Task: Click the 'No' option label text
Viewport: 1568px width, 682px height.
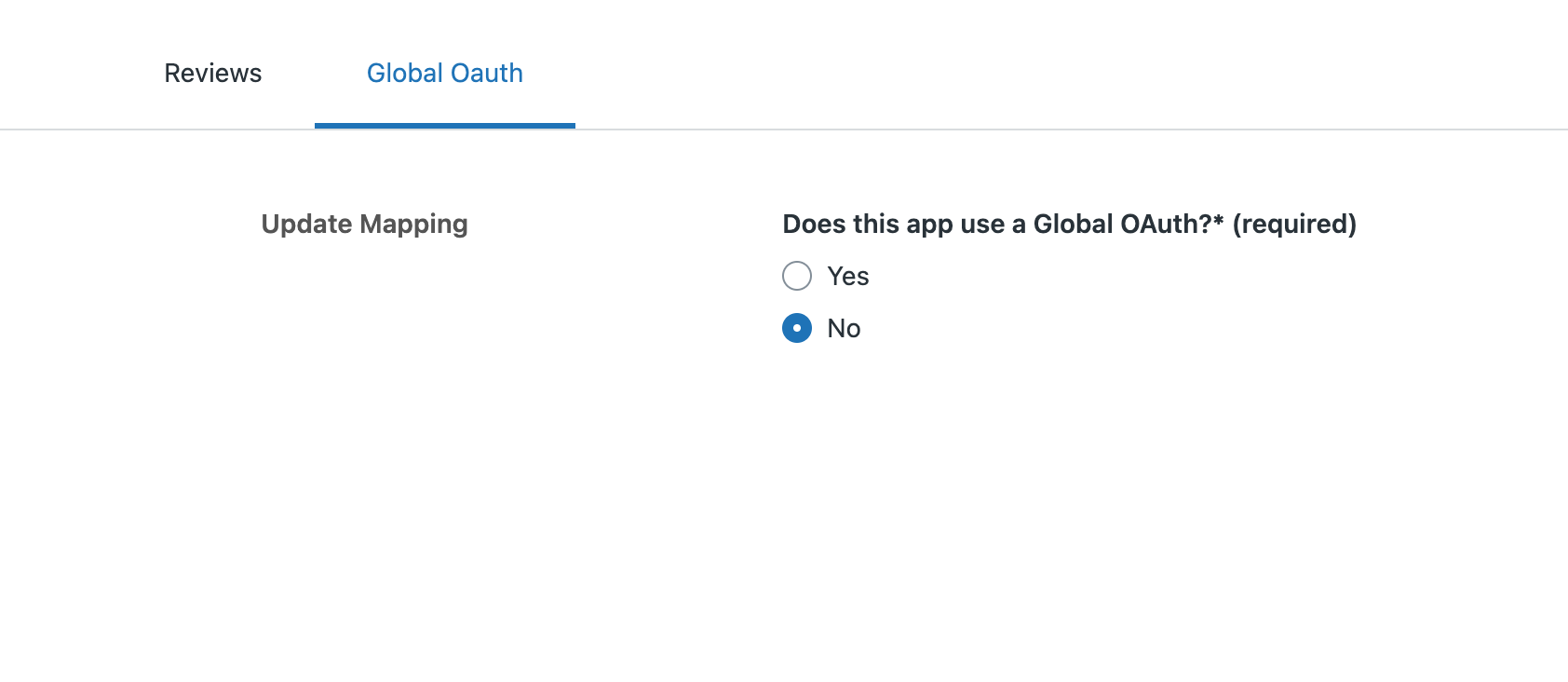Action: [x=844, y=328]
